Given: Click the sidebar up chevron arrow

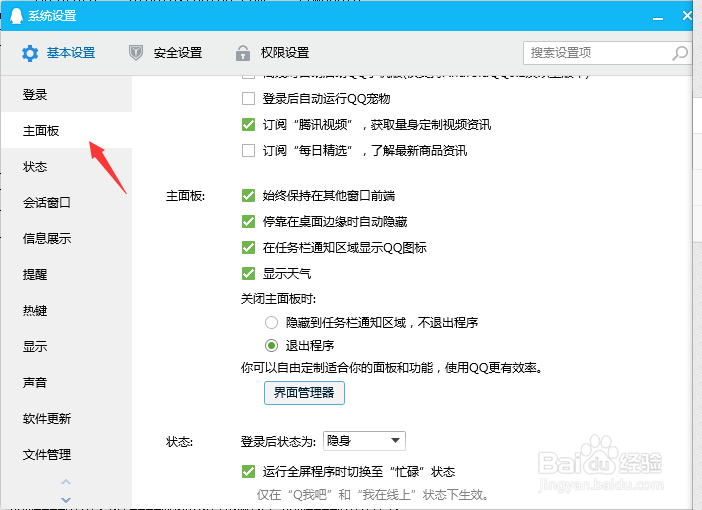Looking at the screenshot, I should [x=66, y=482].
